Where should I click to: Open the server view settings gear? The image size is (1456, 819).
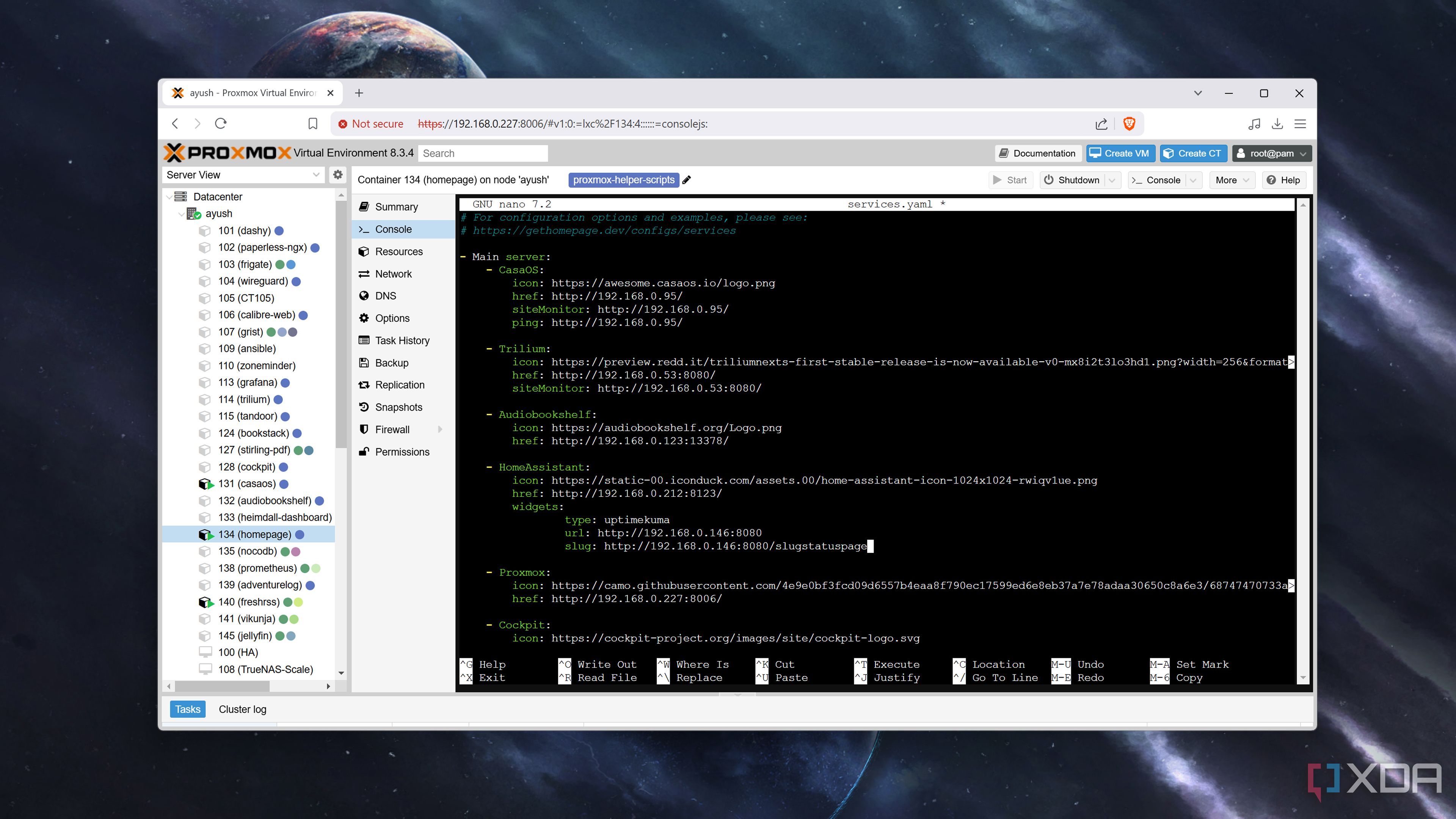click(x=337, y=175)
